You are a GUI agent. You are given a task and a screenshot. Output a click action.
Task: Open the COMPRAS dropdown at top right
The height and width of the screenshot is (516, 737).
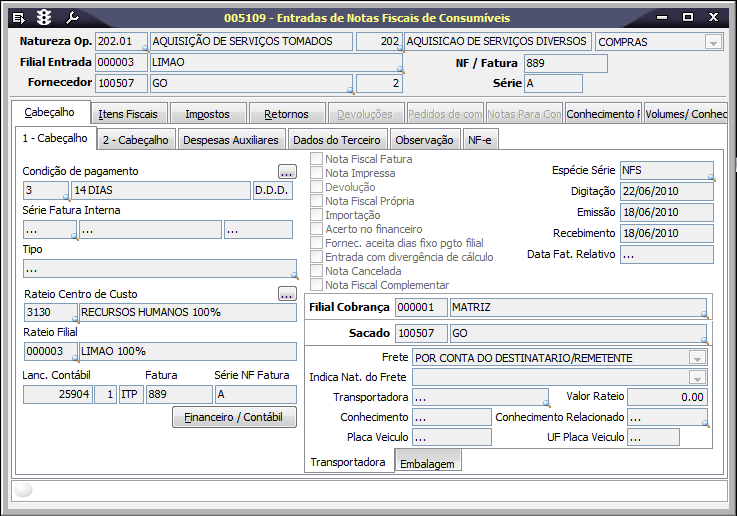pyautogui.click(x=713, y=42)
